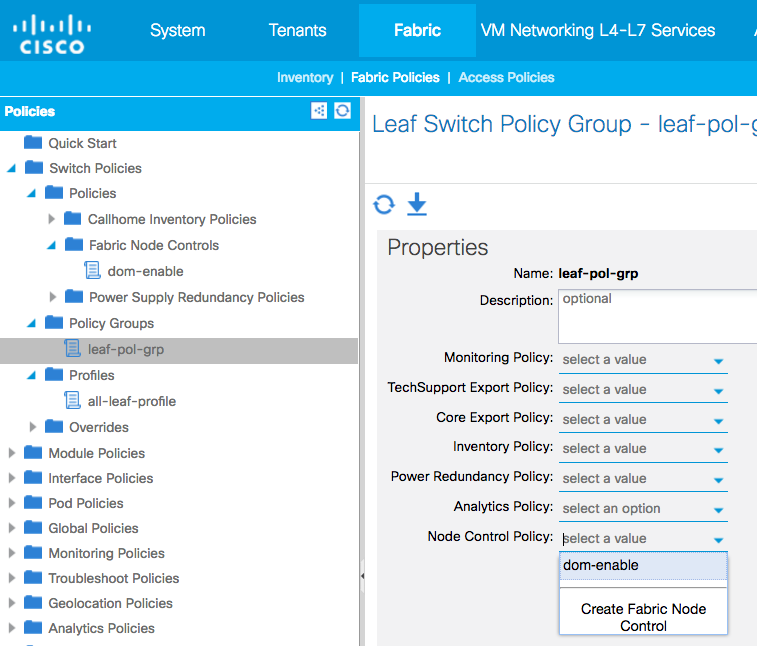This screenshot has width=757, height=646.
Task: Switch to the Tenants tab
Action: pos(298,30)
